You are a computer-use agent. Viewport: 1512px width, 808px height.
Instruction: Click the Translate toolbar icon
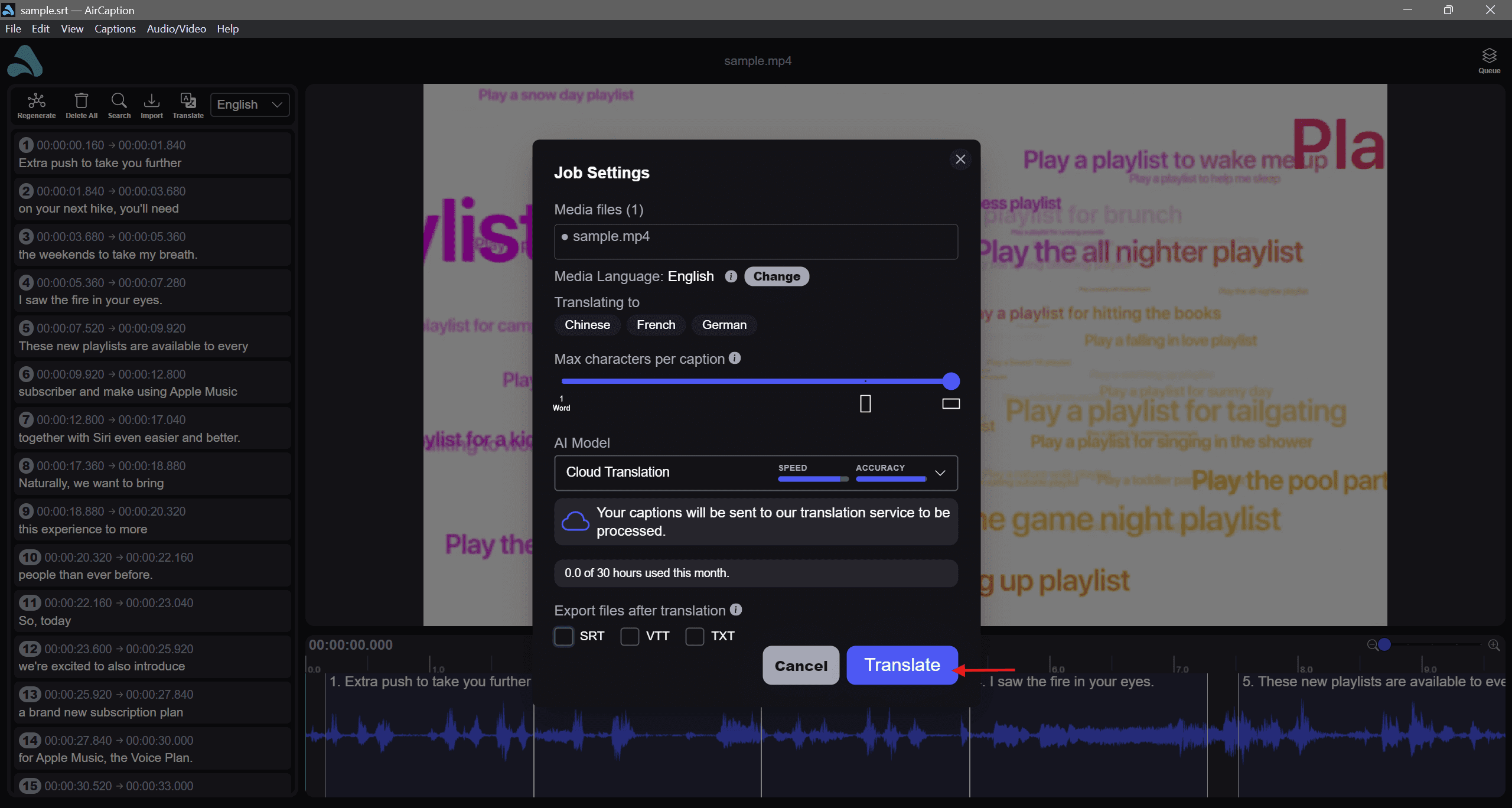[x=188, y=106]
